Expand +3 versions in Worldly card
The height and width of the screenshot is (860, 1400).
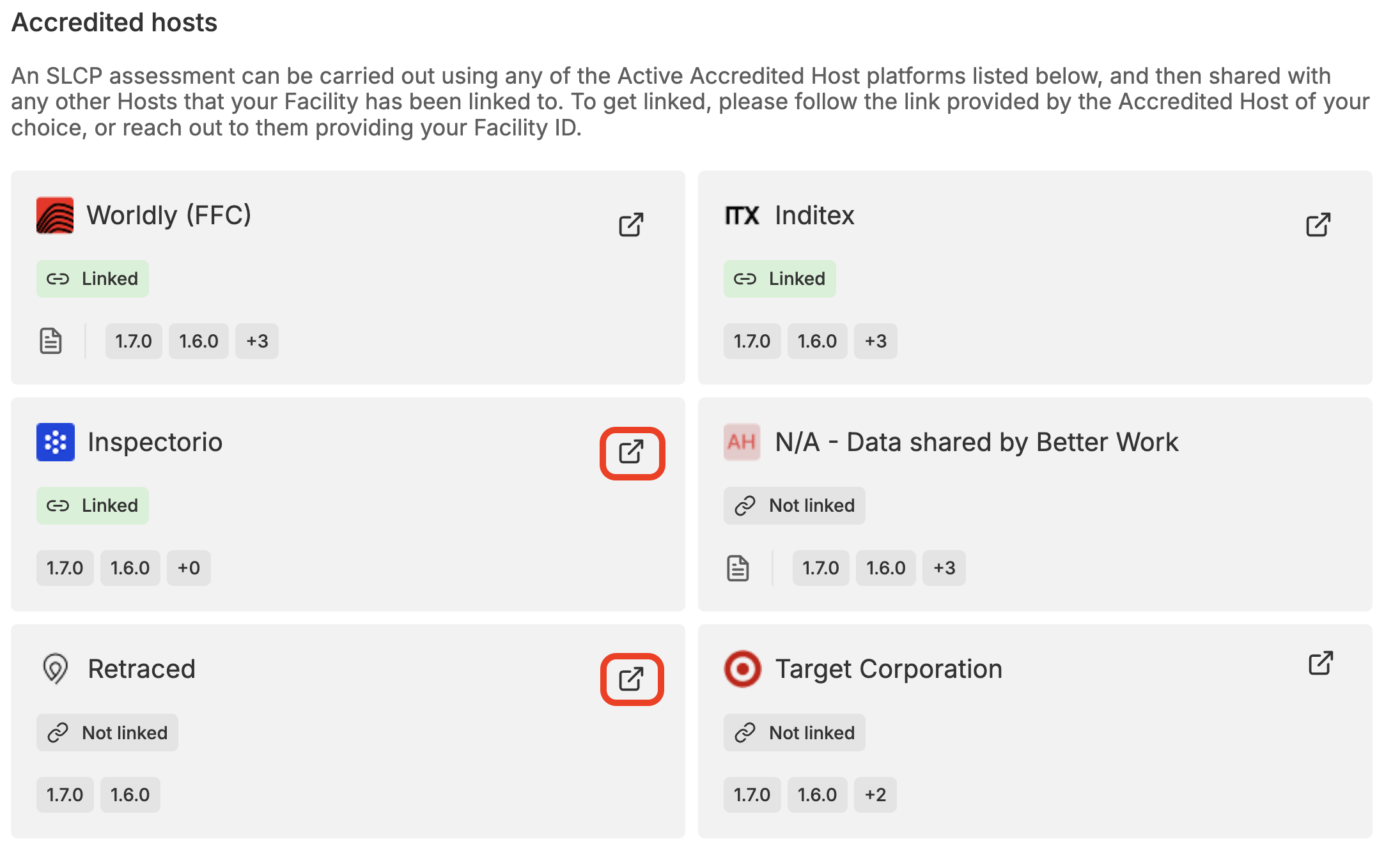point(257,341)
